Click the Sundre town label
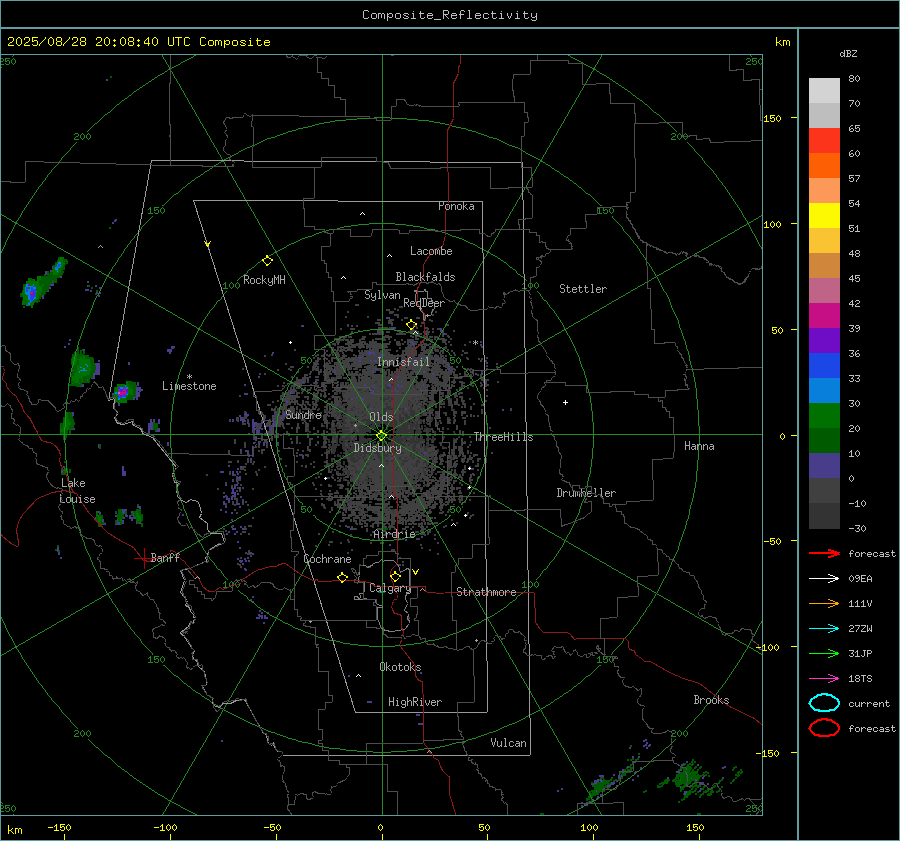This screenshot has height=841, width=900. pyautogui.click(x=303, y=415)
